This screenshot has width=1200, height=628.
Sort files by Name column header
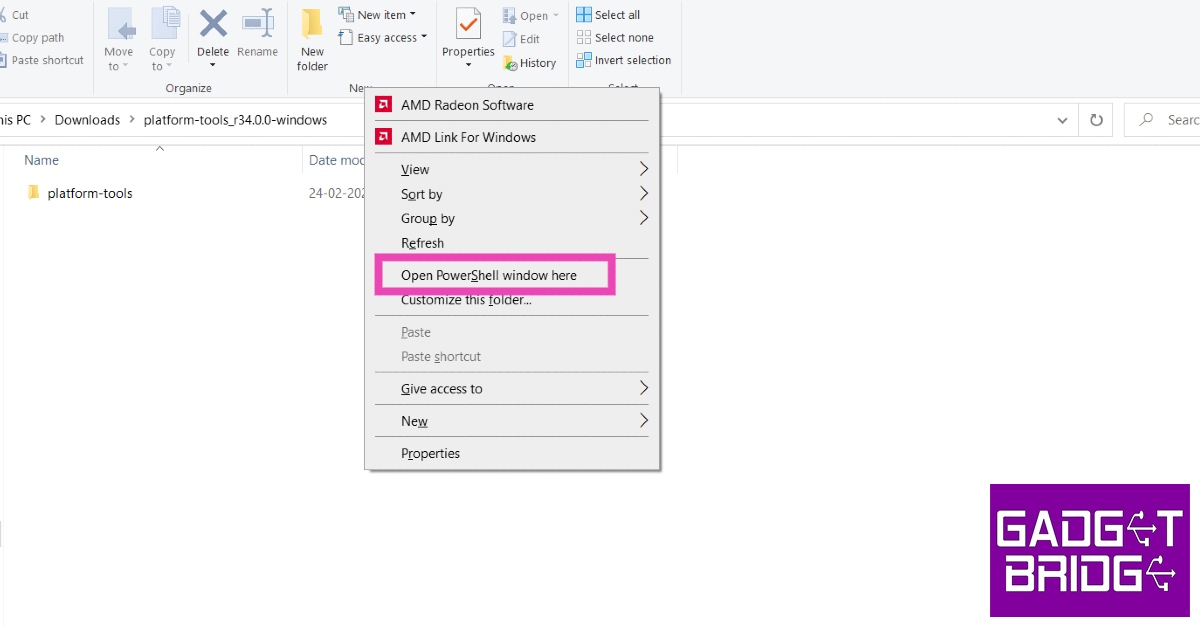coord(42,160)
